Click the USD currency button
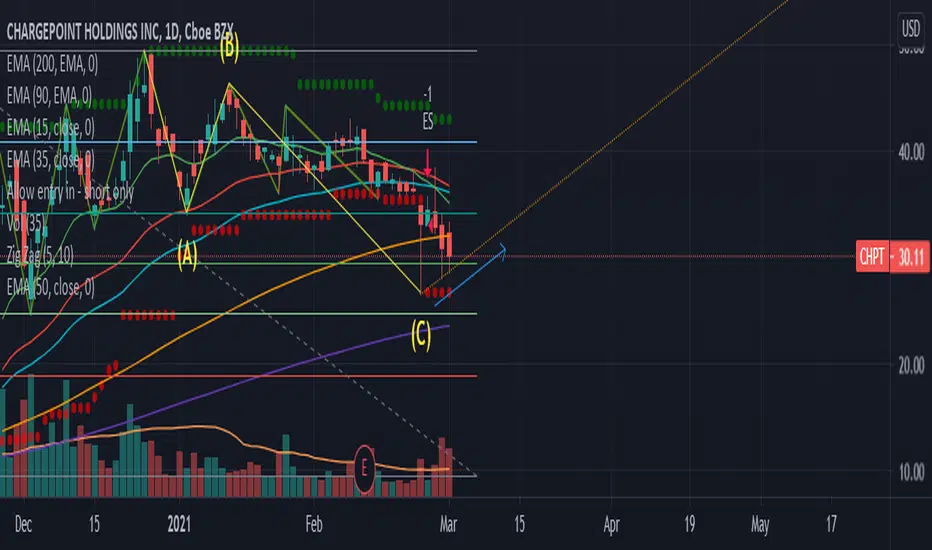932x550 pixels. [x=911, y=28]
